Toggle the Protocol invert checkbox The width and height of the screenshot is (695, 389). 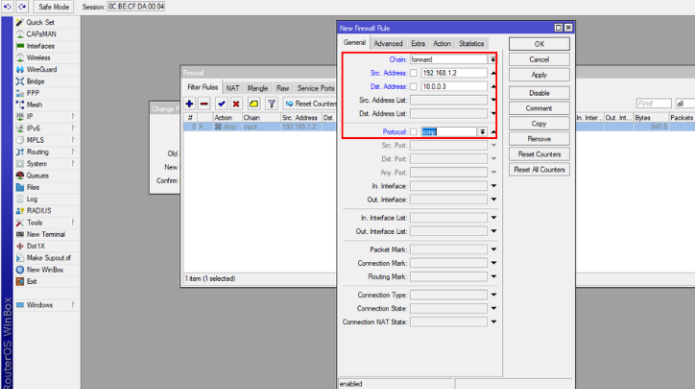point(414,132)
